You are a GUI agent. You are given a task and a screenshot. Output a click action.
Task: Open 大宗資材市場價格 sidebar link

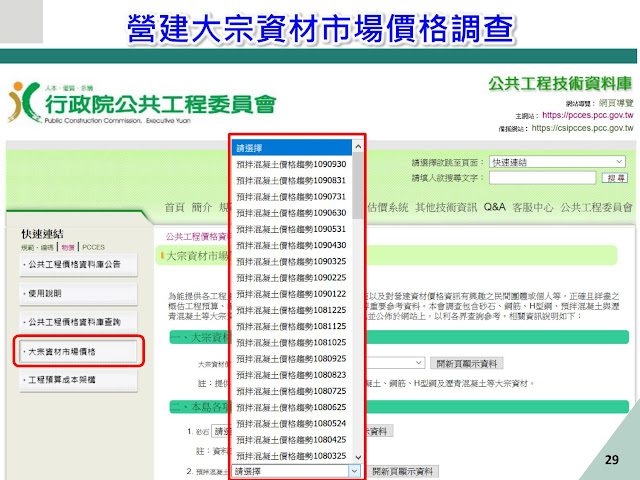78,351
